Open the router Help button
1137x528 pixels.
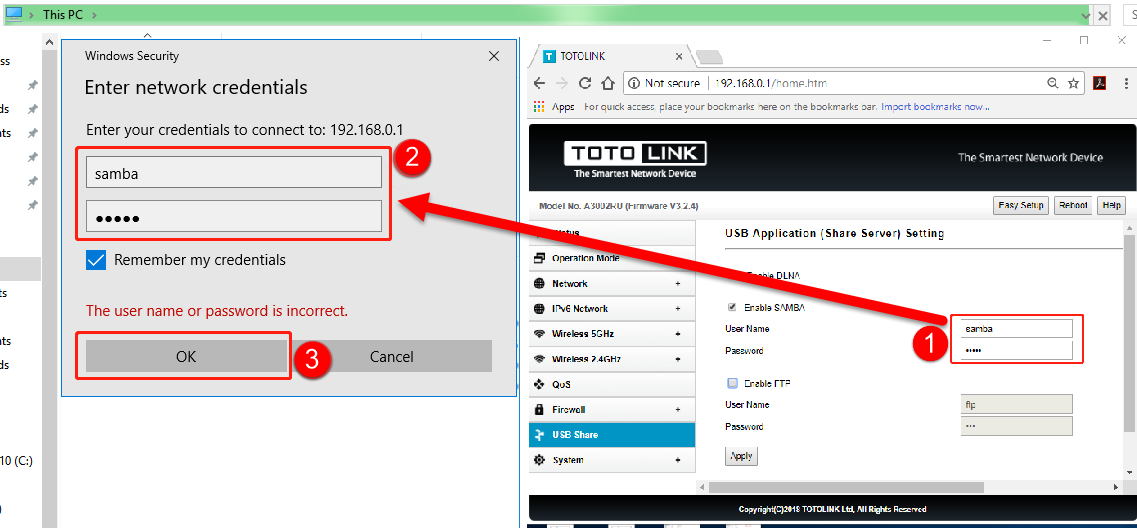[x=1111, y=205]
